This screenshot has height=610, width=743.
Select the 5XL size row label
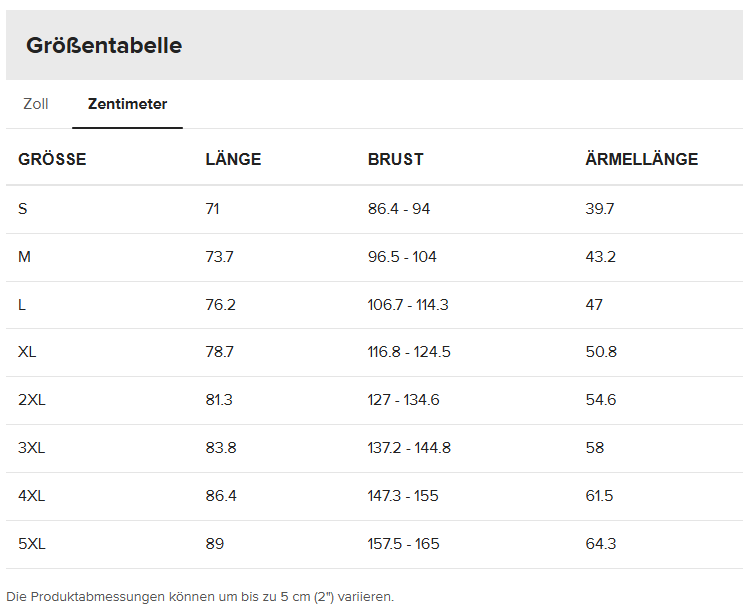click(x=32, y=544)
